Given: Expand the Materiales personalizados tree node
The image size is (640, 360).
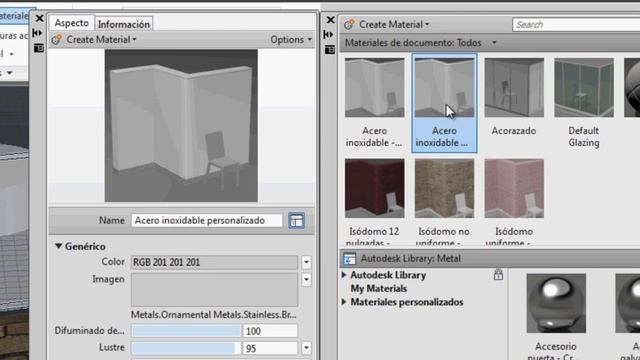Looking at the screenshot, I should (x=344, y=302).
